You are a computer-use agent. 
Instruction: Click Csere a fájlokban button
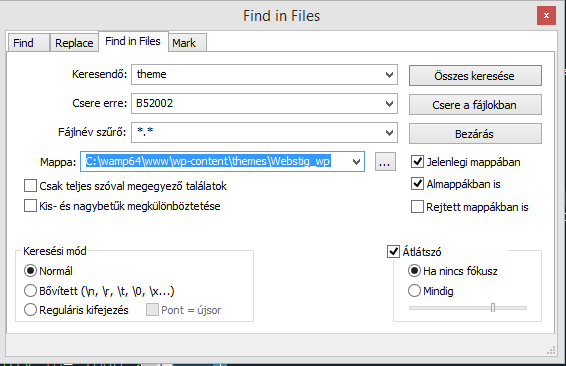(475, 105)
